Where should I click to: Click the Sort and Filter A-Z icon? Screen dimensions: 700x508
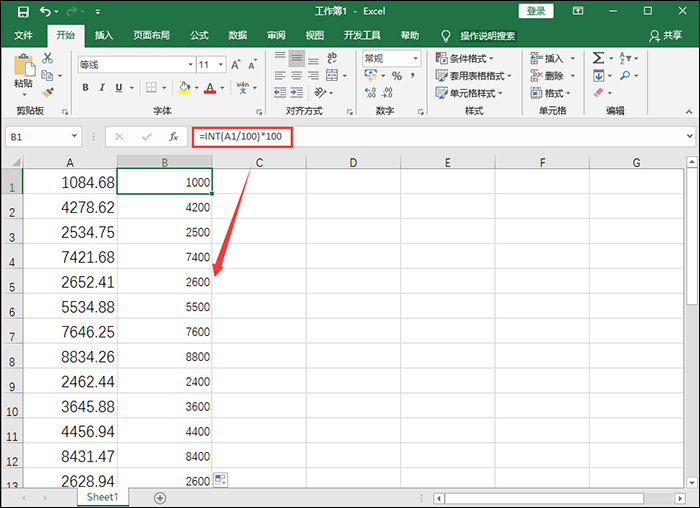(x=625, y=58)
